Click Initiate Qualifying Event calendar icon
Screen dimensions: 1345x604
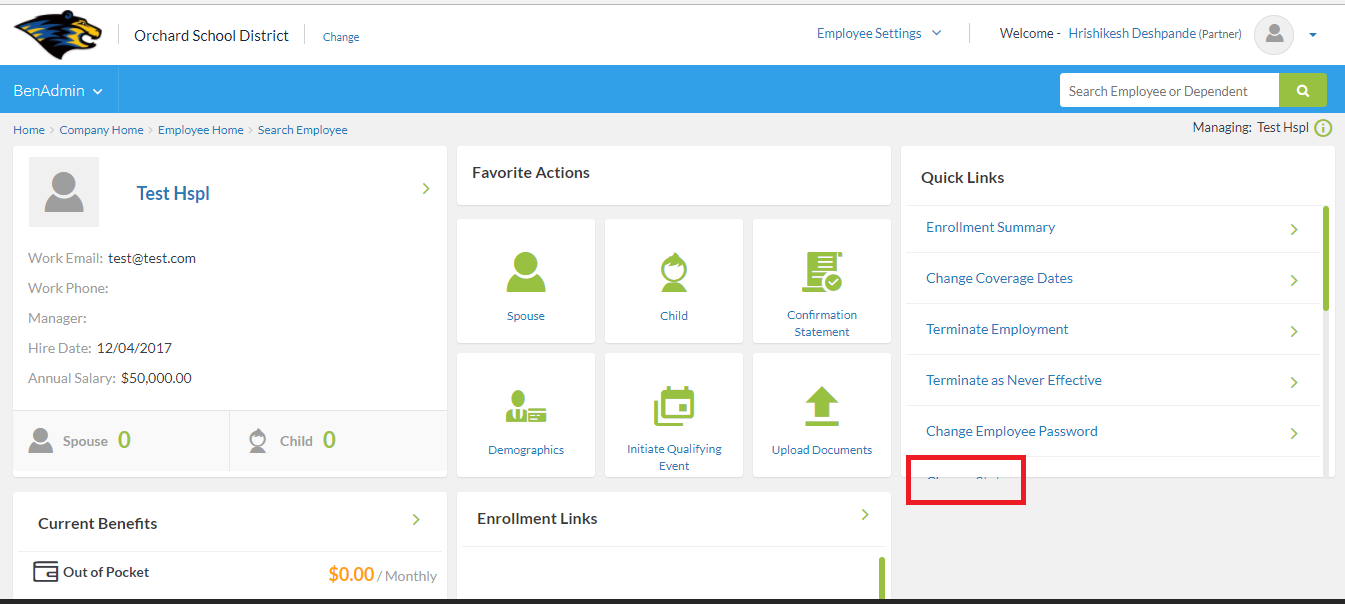pyautogui.click(x=674, y=406)
